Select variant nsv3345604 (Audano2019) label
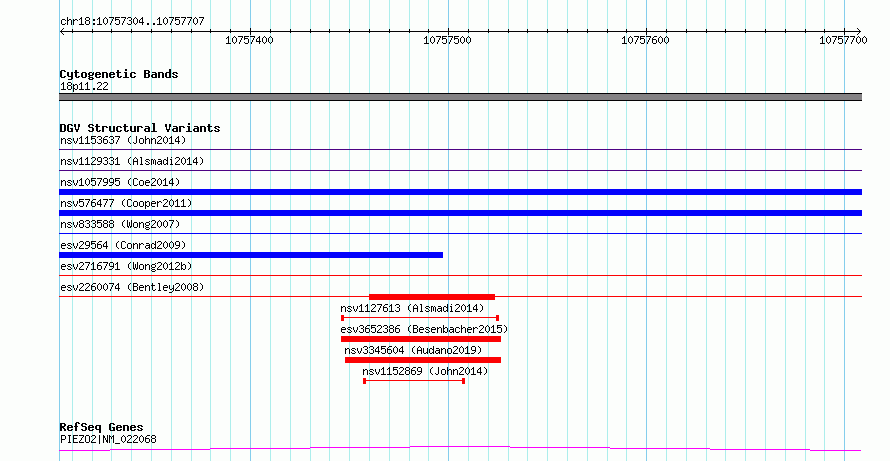Viewport: 890px width, 461px height. pyautogui.click(x=413, y=350)
